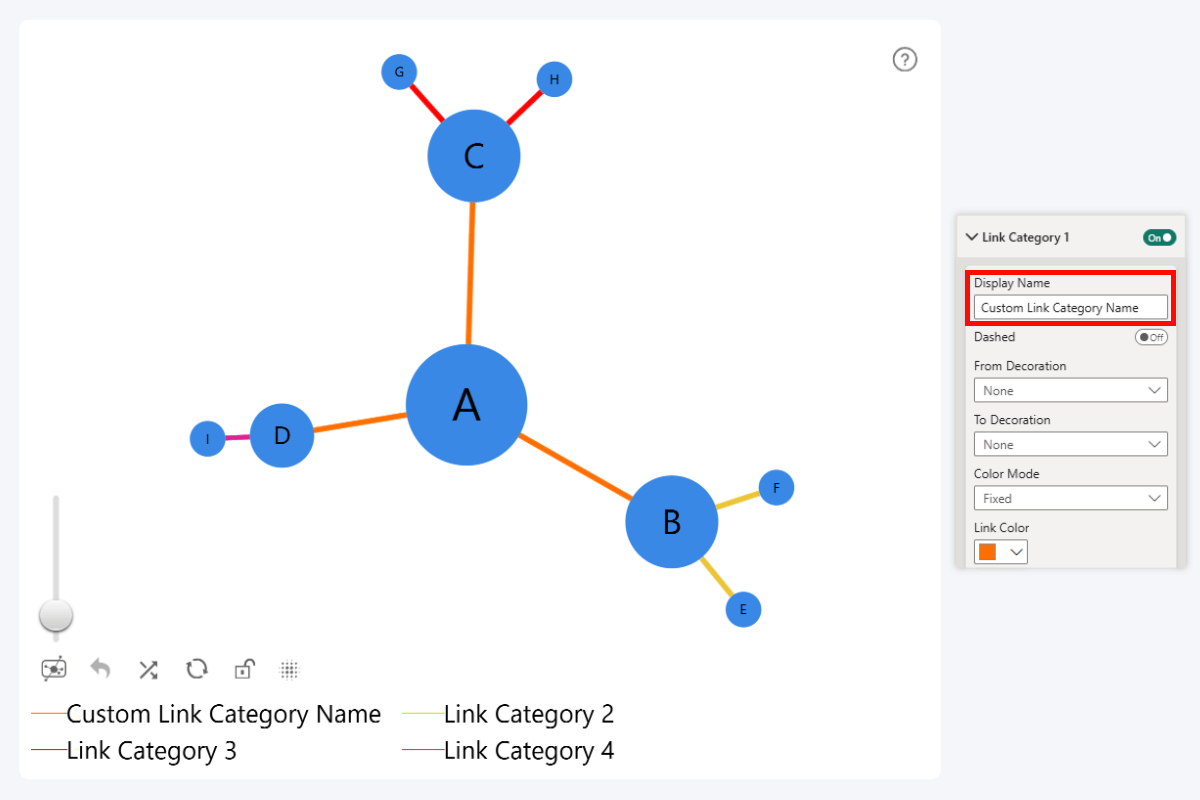Screen dimensions: 1200x800
Task: Click the fit graph to view icon
Action: pos(54,668)
